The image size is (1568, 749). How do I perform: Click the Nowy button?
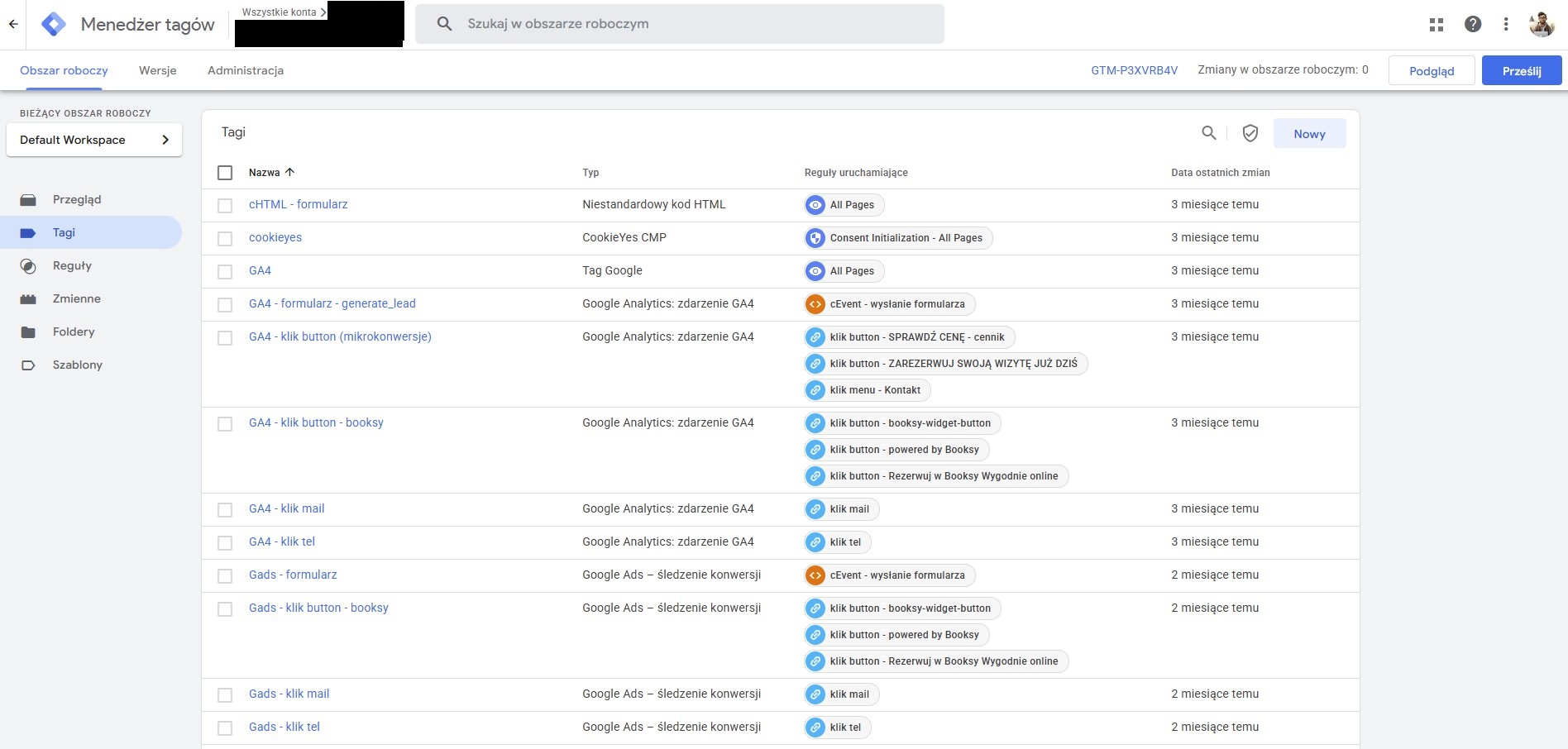(x=1309, y=134)
